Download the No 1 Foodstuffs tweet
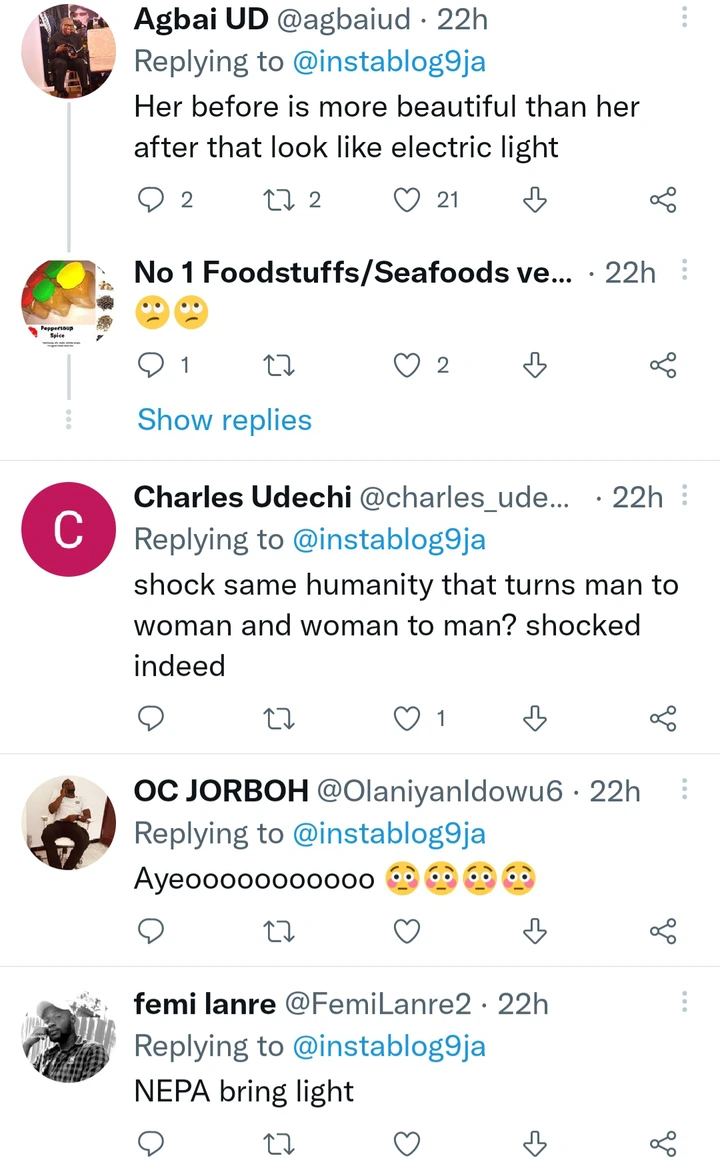720x1166 pixels. [x=535, y=366]
